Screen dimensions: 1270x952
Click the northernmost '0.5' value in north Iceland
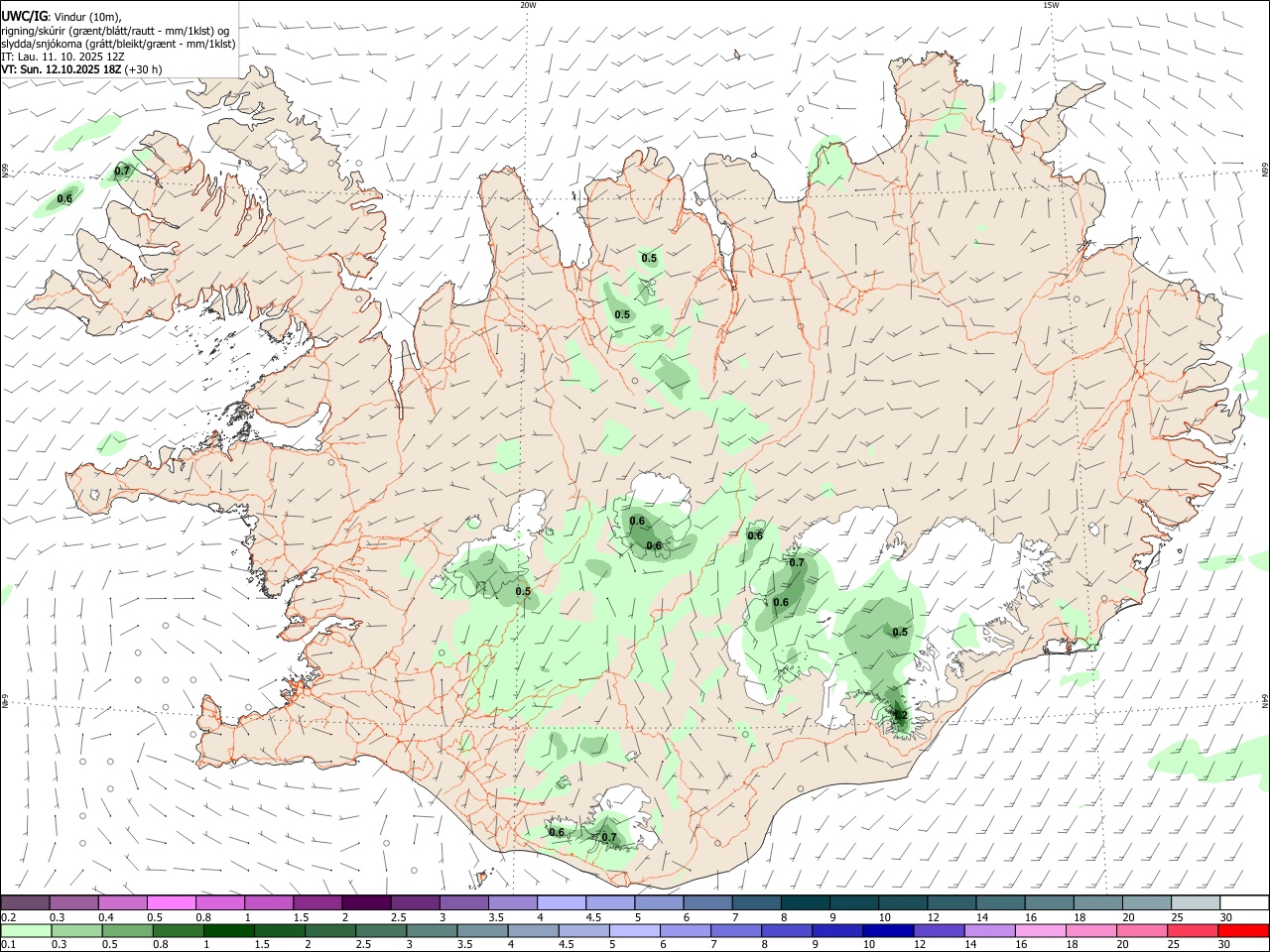pos(649,258)
